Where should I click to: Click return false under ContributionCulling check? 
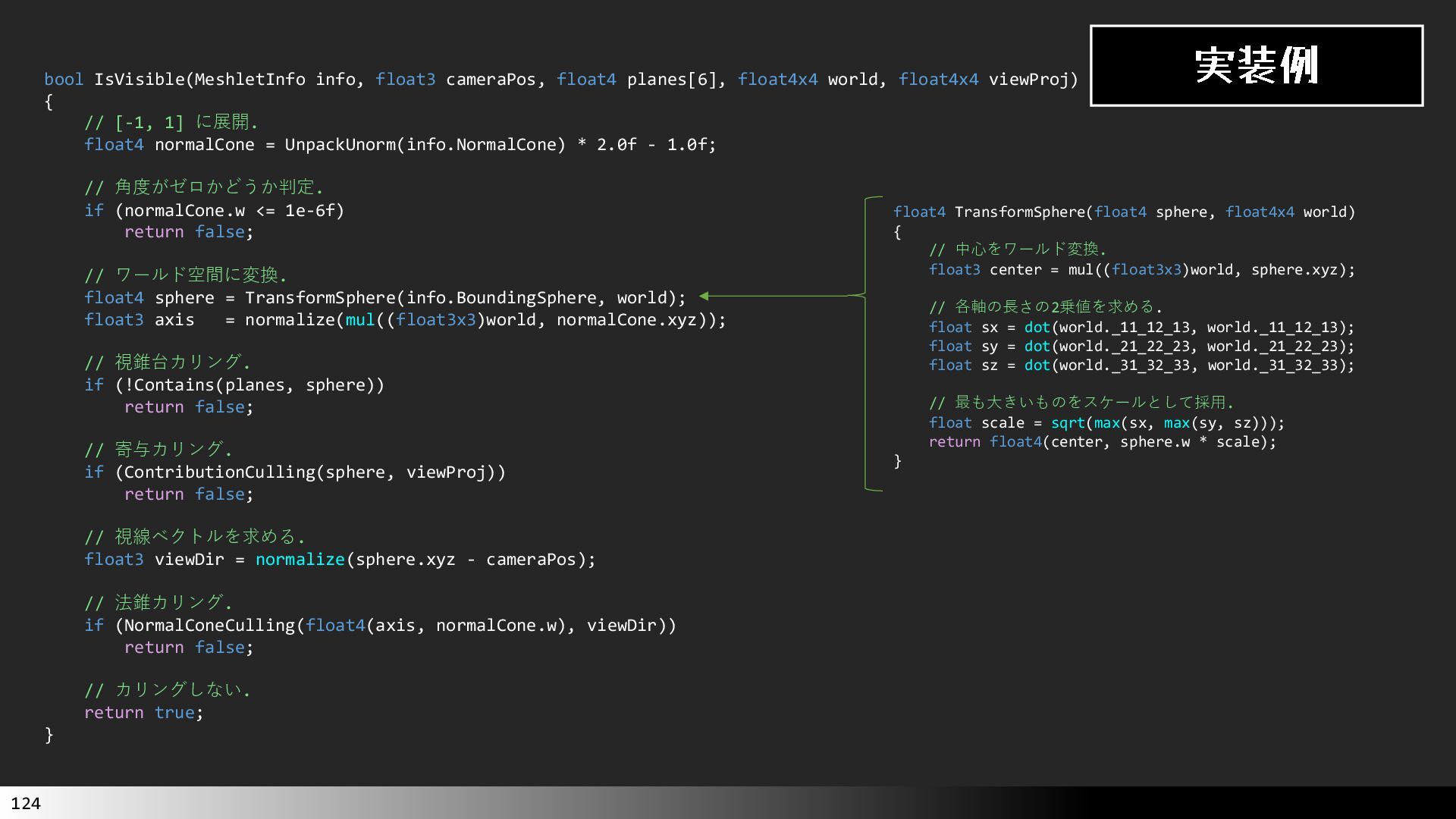(x=189, y=494)
